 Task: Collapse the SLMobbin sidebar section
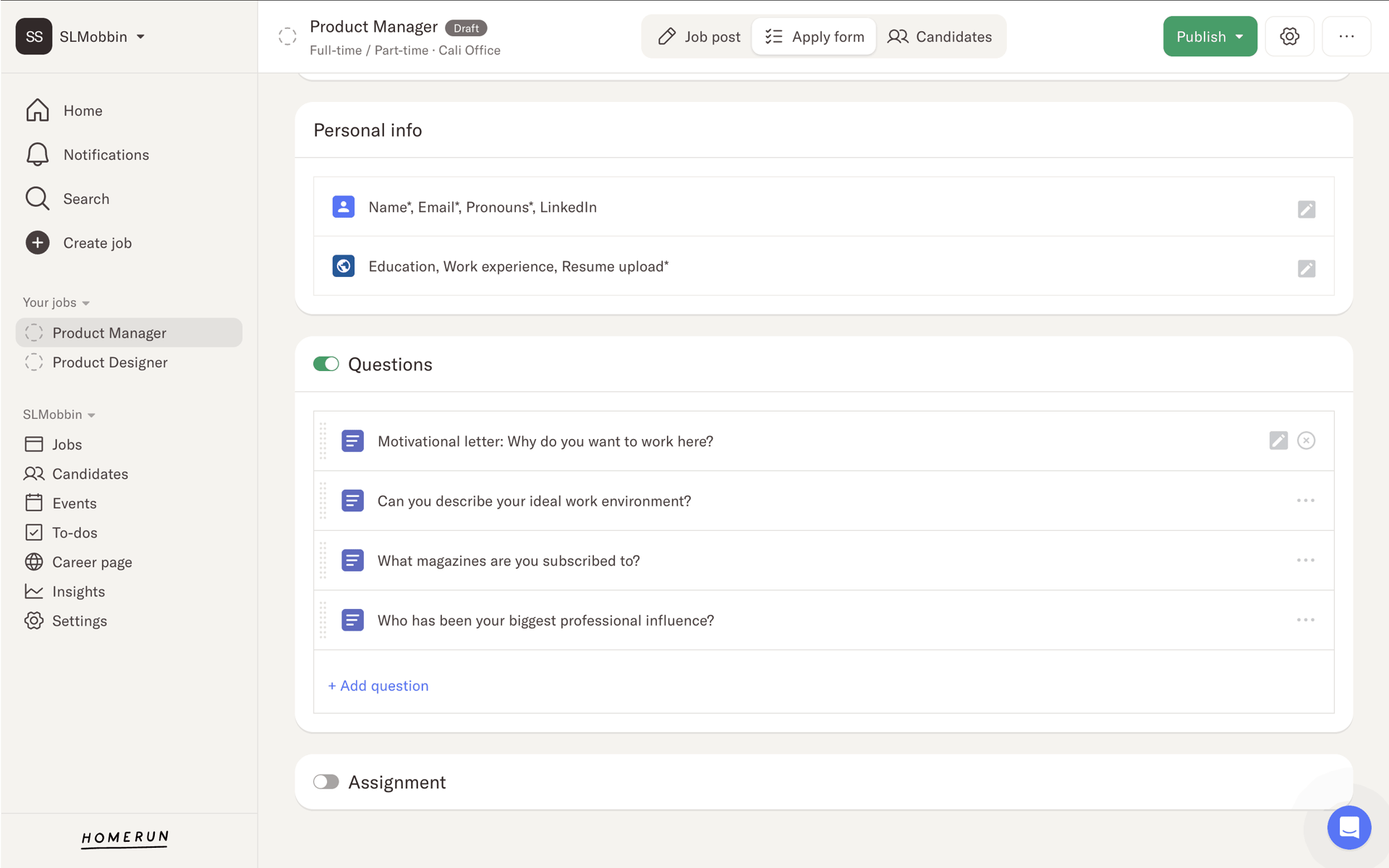pos(59,414)
